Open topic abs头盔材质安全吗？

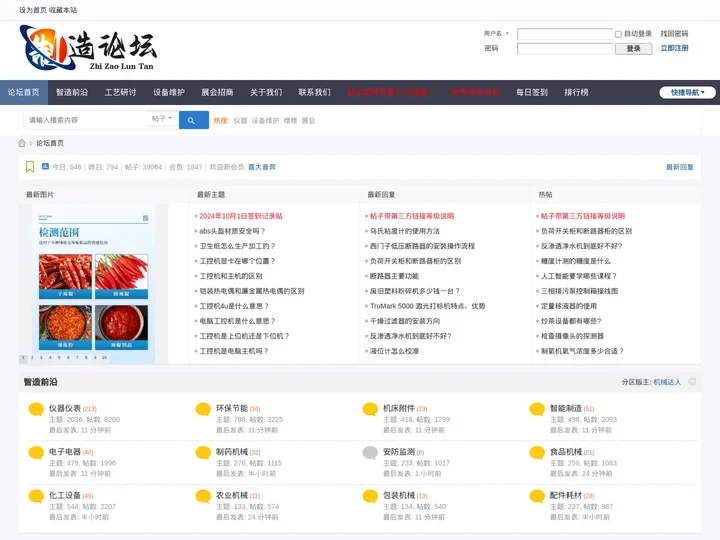tap(232, 231)
